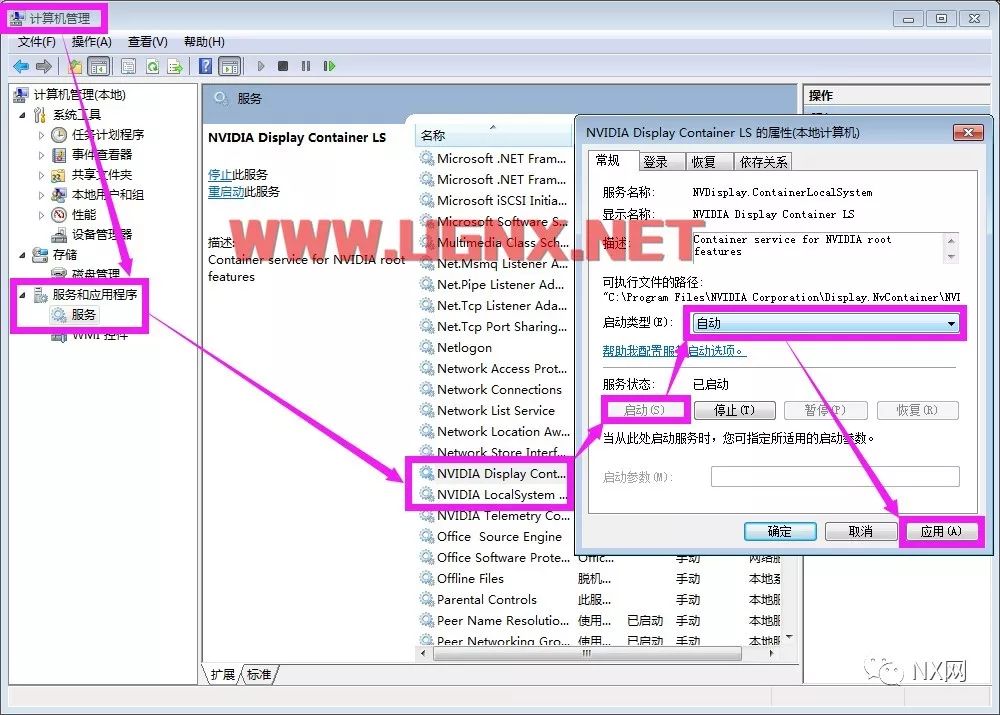The height and width of the screenshot is (715, 1000).
Task: Click the Apply (应用) button
Action: click(941, 531)
